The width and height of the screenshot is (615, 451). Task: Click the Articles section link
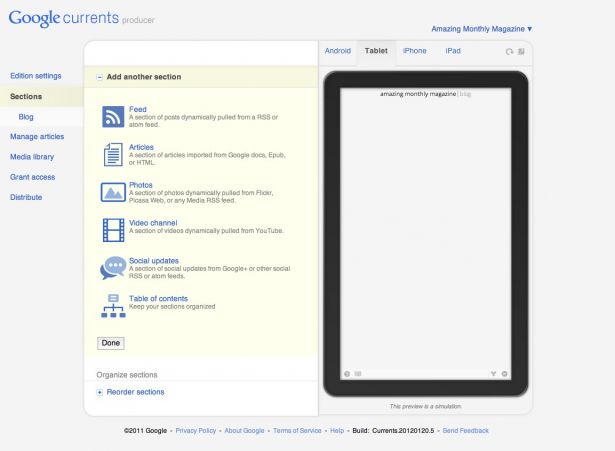coord(141,147)
